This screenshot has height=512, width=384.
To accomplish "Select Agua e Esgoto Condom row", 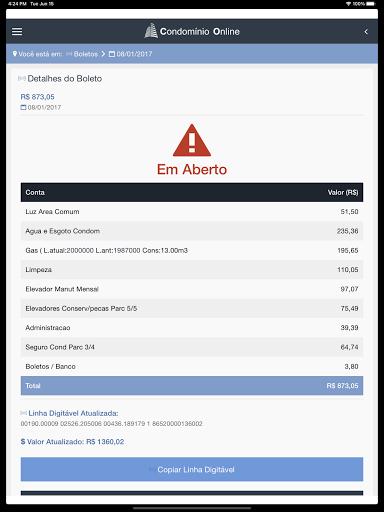I will click(192, 231).
